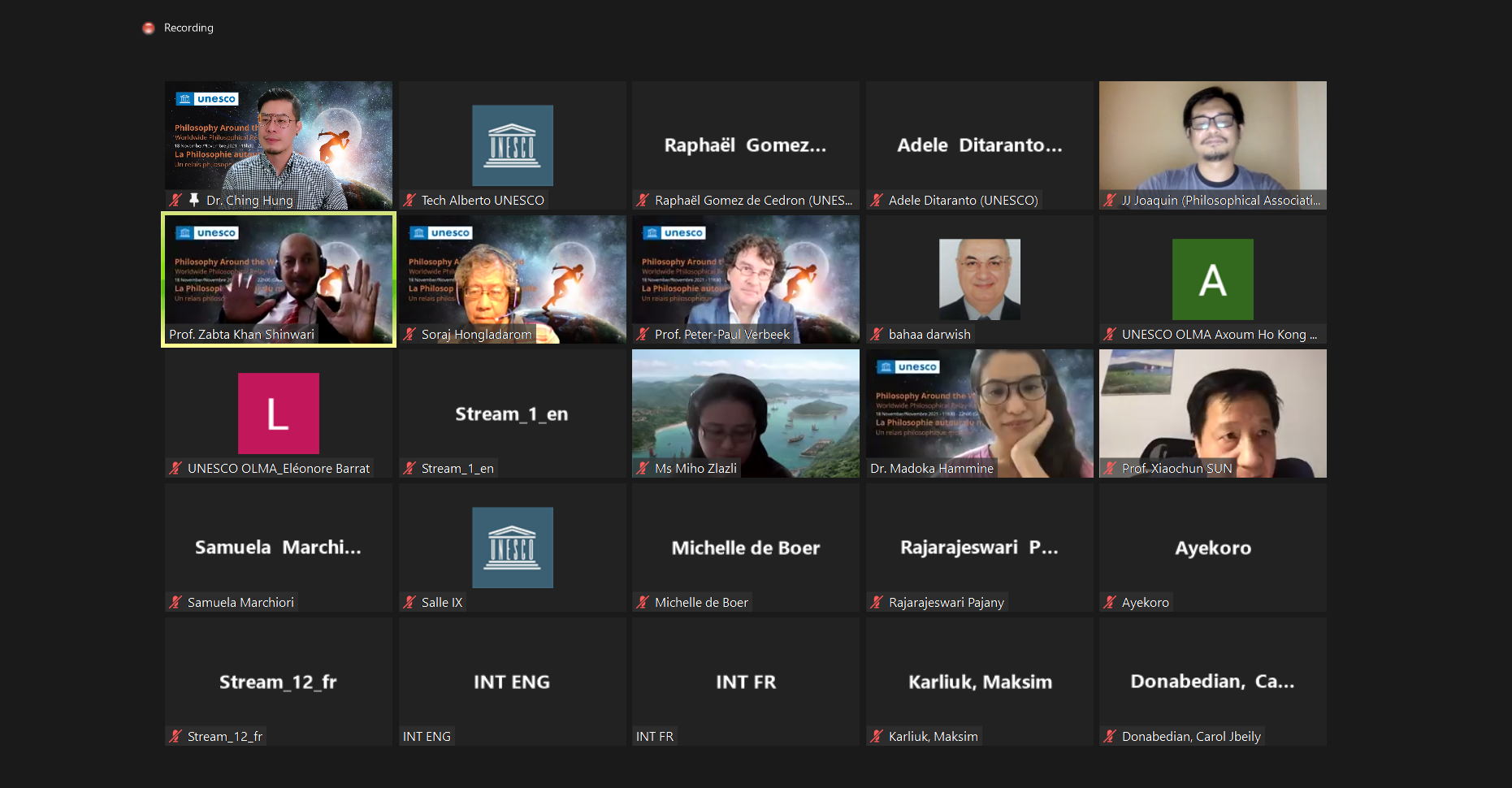Image resolution: width=1512 pixels, height=788 pixels.
Task: Click the muted mic icon for Stream_12_fr
Action: tap(175, 736)
